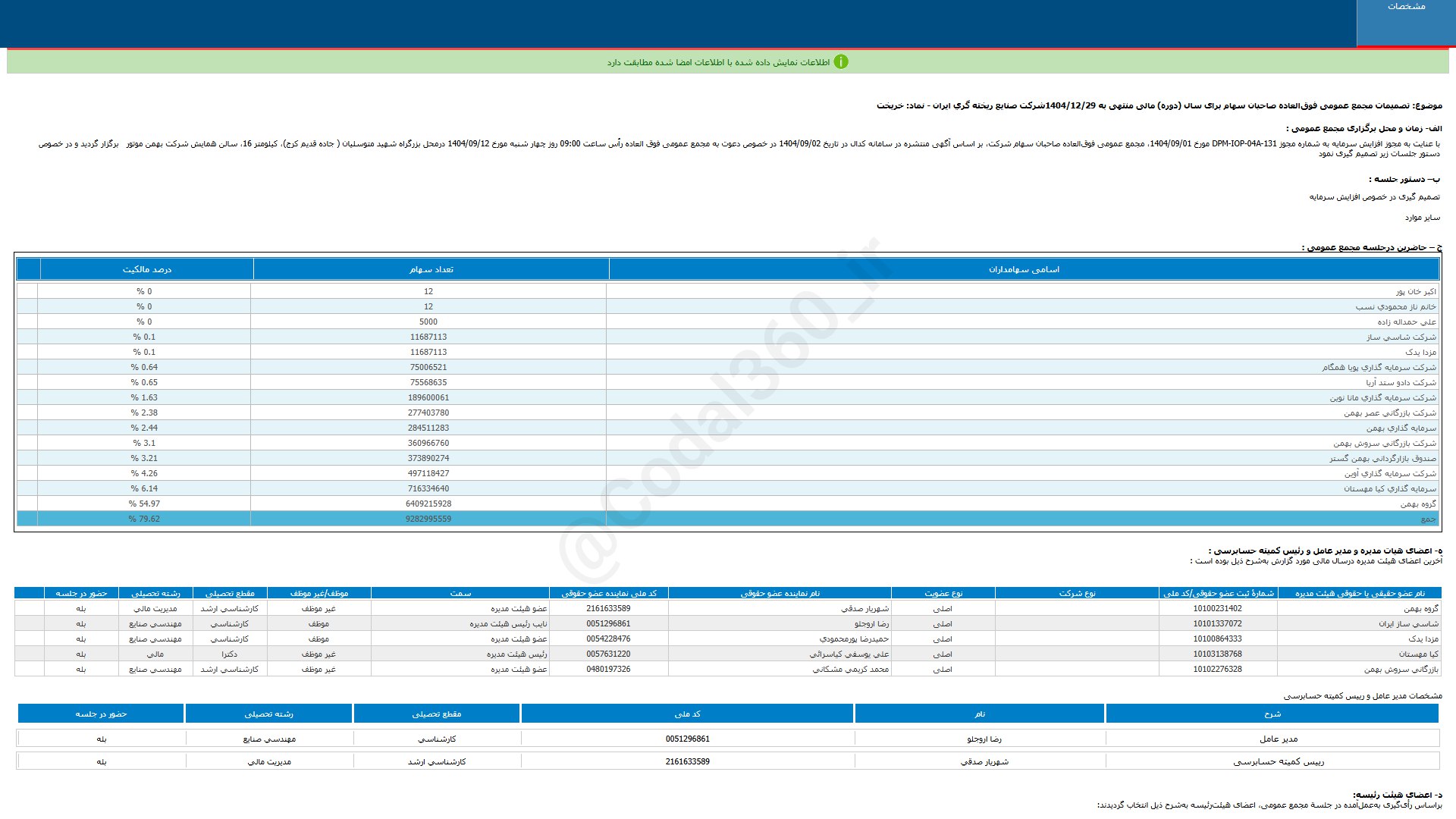1456x819 pixels.
Task: Open the مشخصات tab
Action: [x=1406, y=7]
